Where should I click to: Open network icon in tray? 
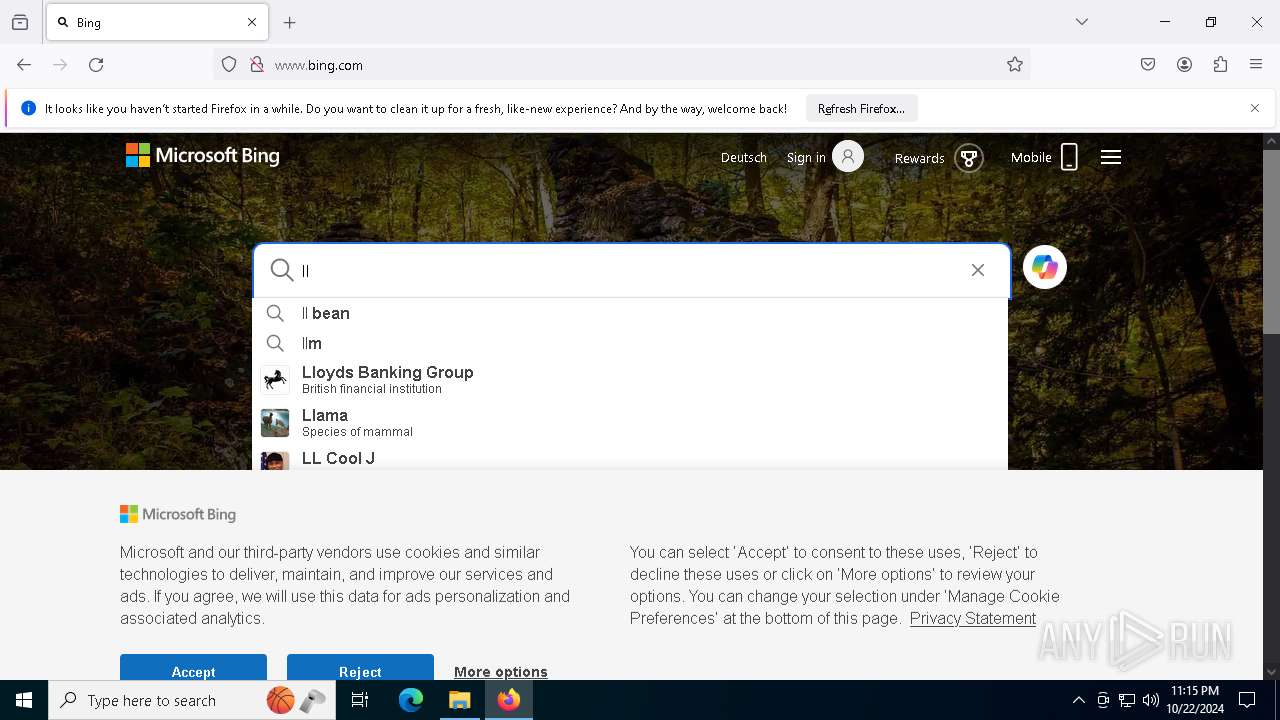(x=1127, y=700)
